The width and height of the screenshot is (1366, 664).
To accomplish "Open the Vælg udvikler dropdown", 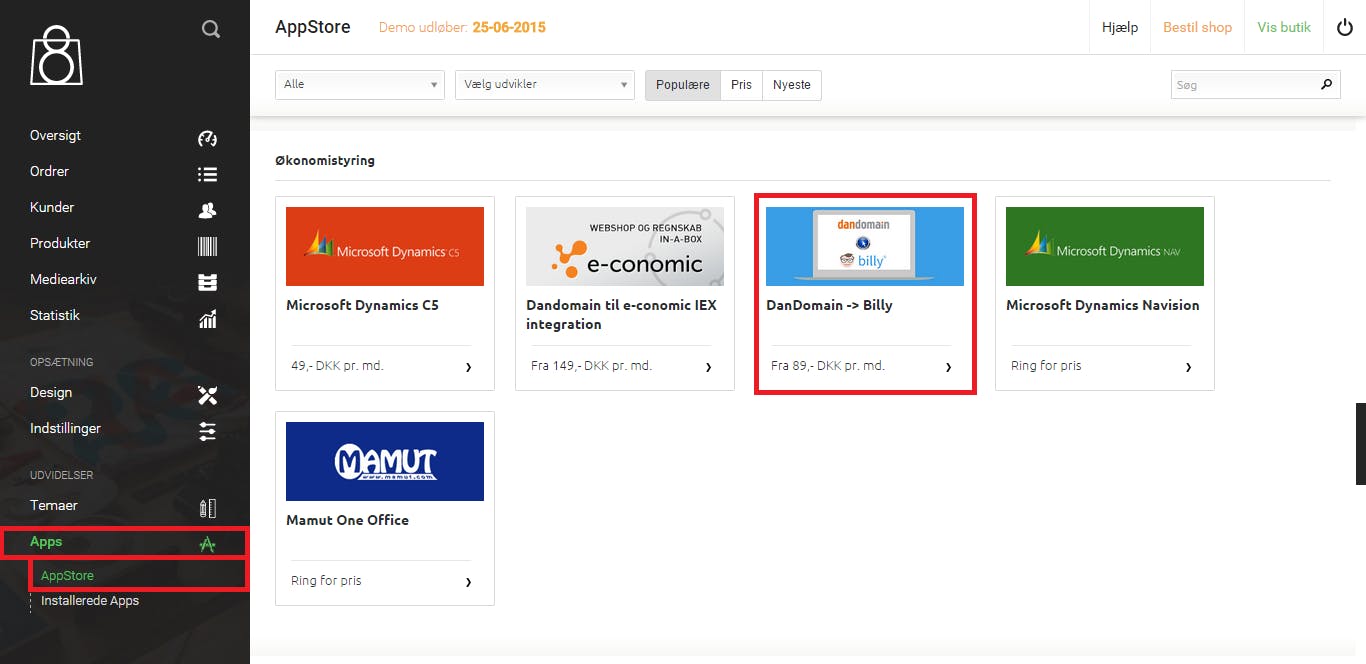I will pos(545,84).
